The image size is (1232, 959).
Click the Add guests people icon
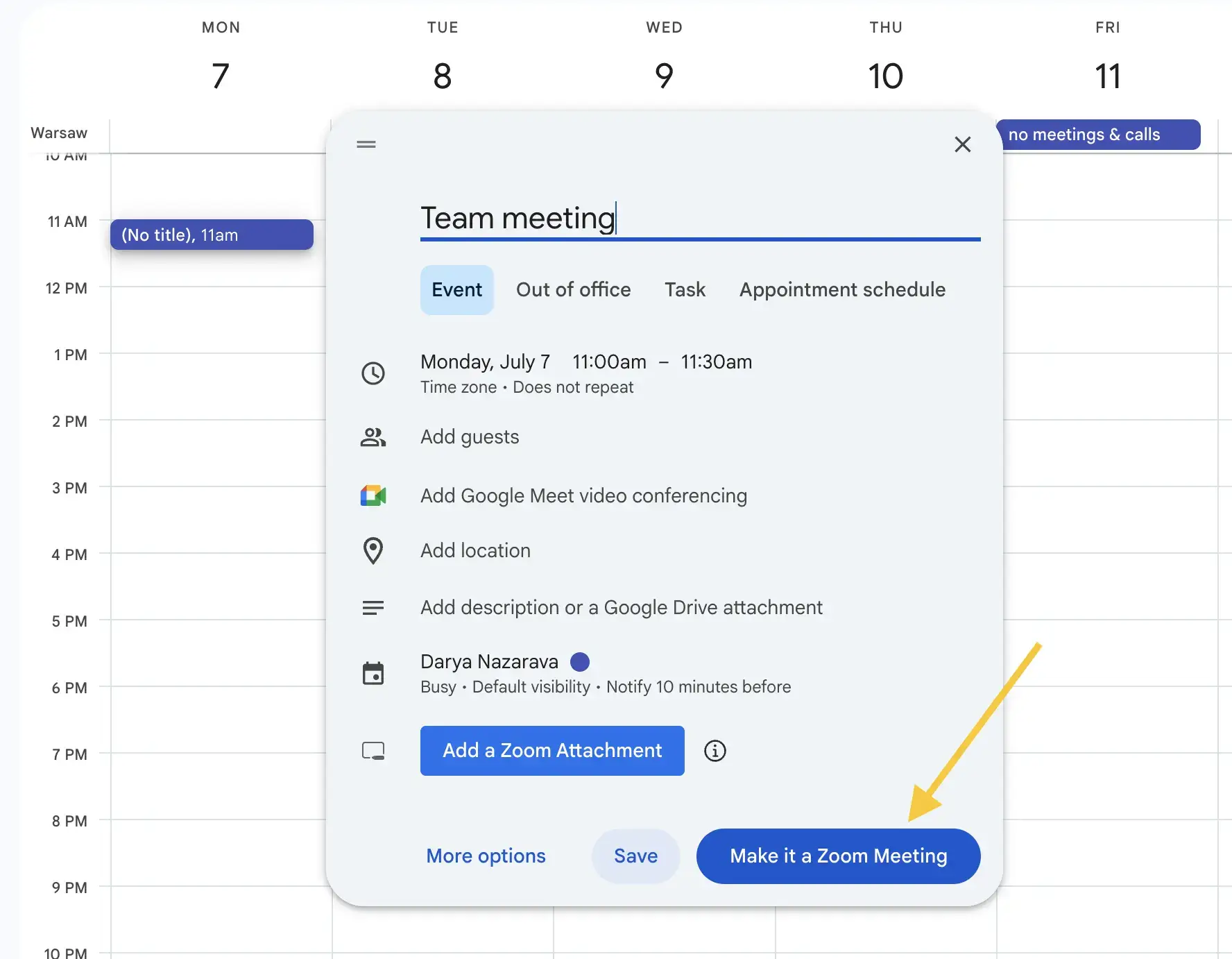373,437
